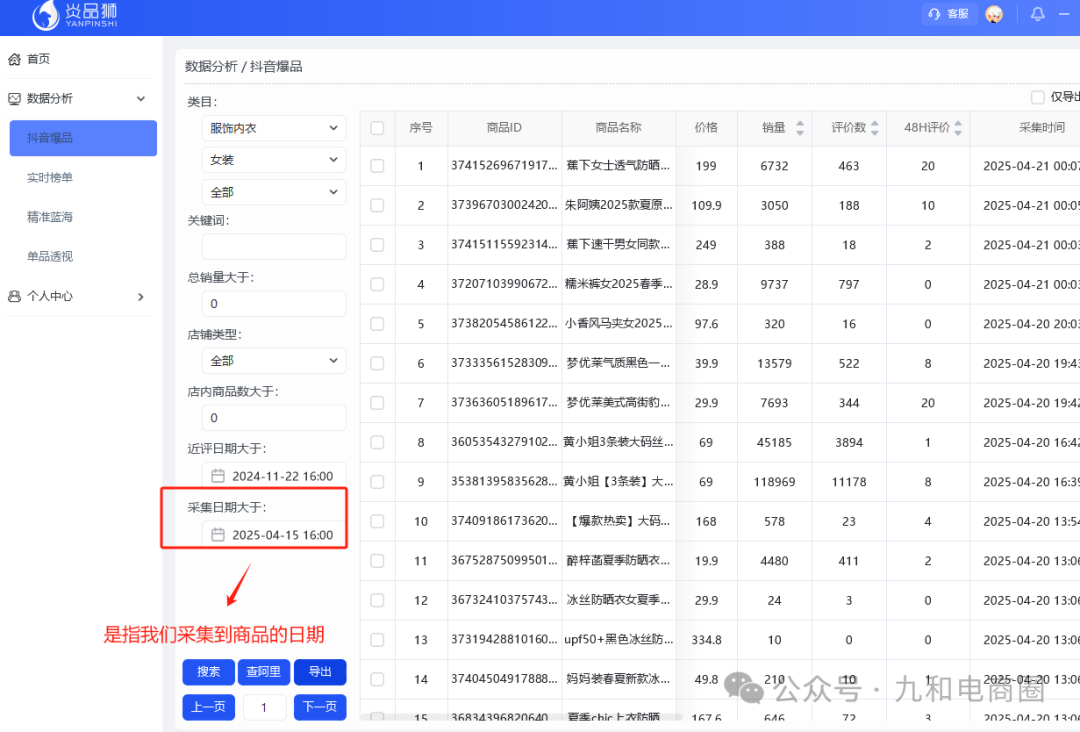Open the notification bell
1080x732 pixels.
[1037, 14]
